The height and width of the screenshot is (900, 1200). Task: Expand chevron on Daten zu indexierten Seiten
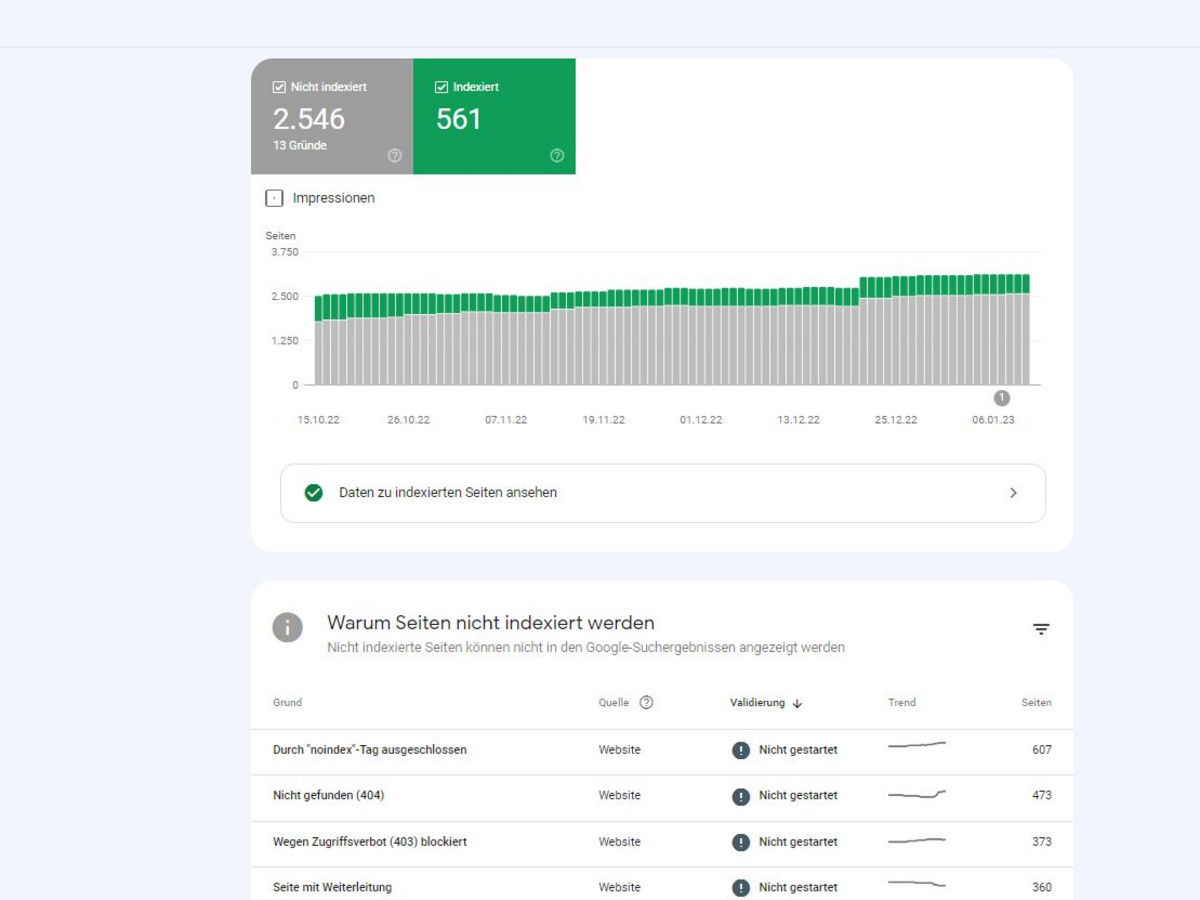coord(1013,492)
